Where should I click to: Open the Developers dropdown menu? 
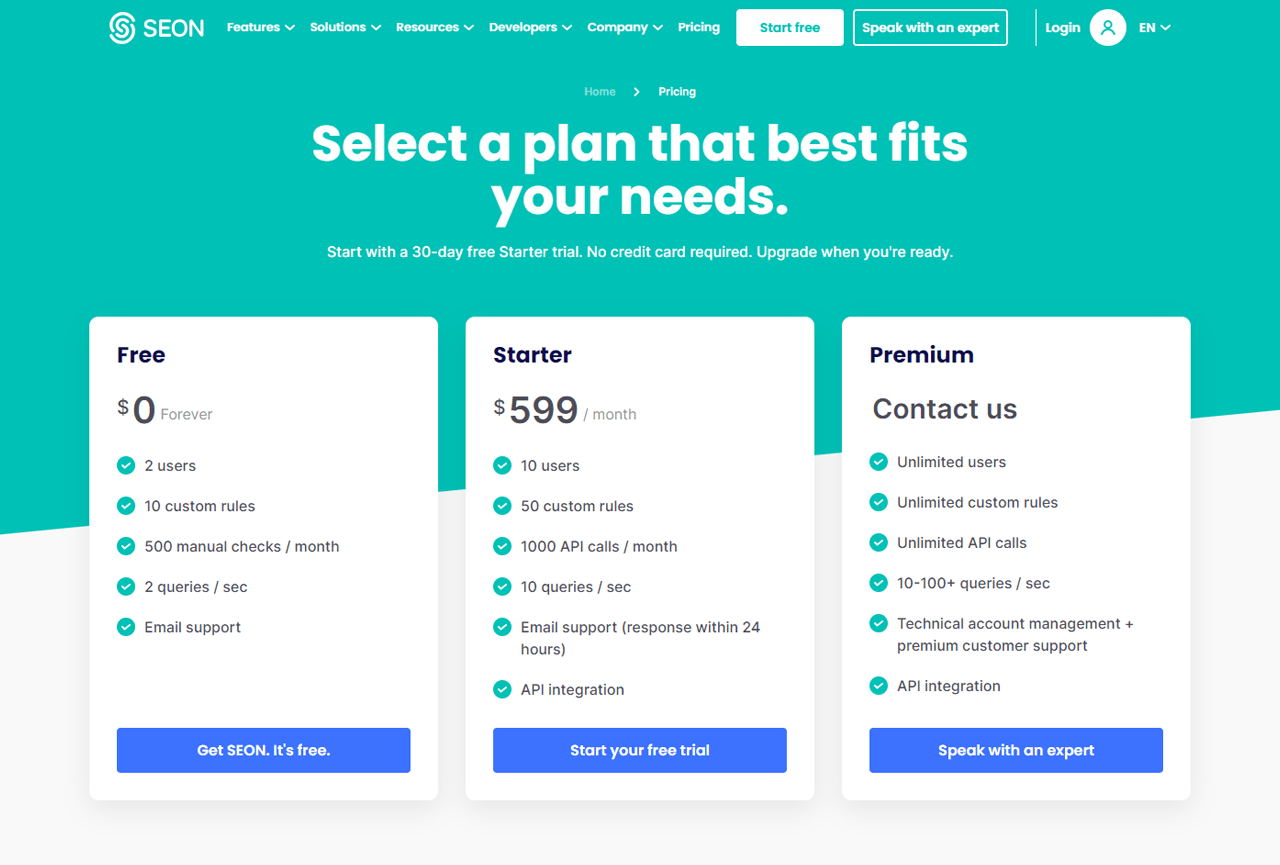[530, 27]
